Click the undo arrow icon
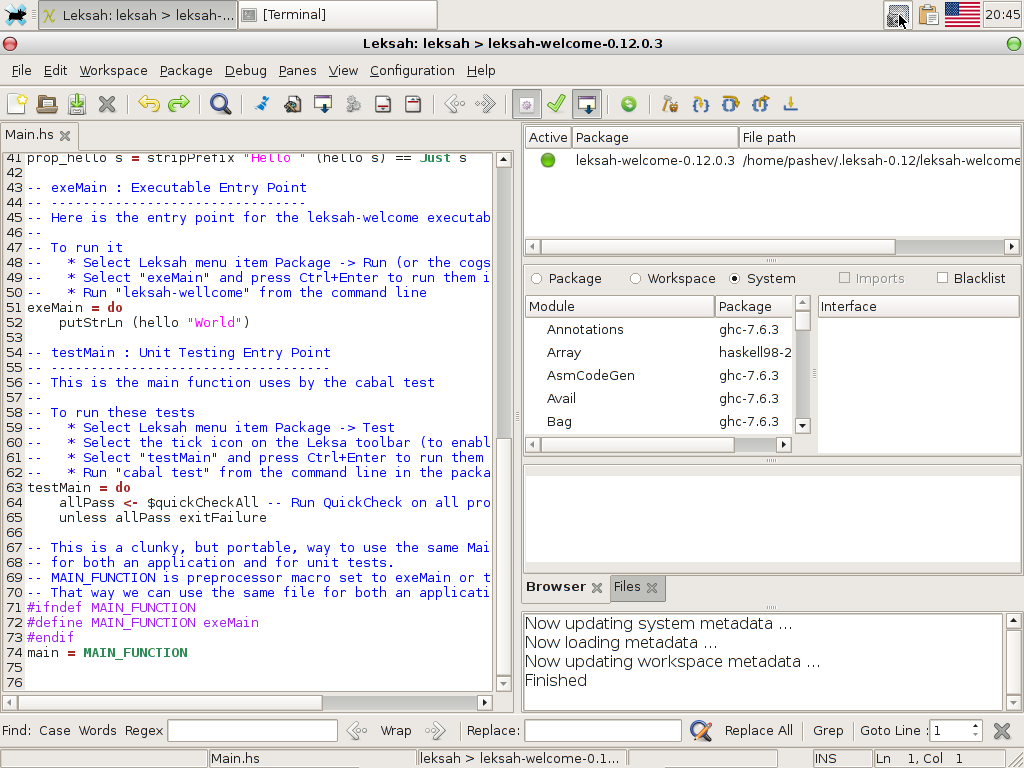This screenshot has width=1024, height=768. tap(149, 104)
